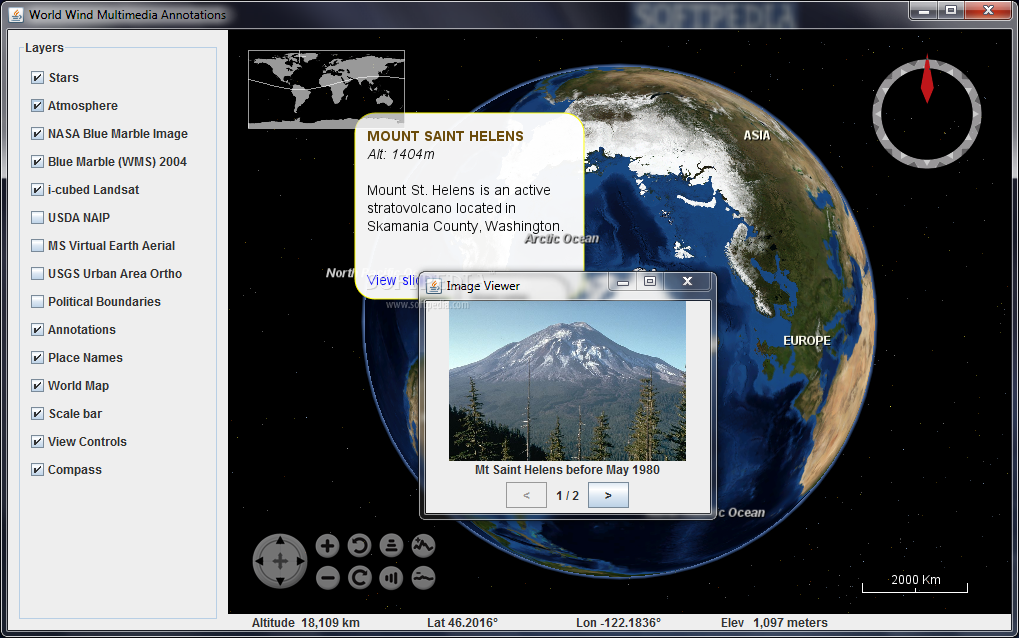Screen dimensions: 1019x638
Task: Rotate heading clockwise with the view control
Action: click(x=359, y=578)
